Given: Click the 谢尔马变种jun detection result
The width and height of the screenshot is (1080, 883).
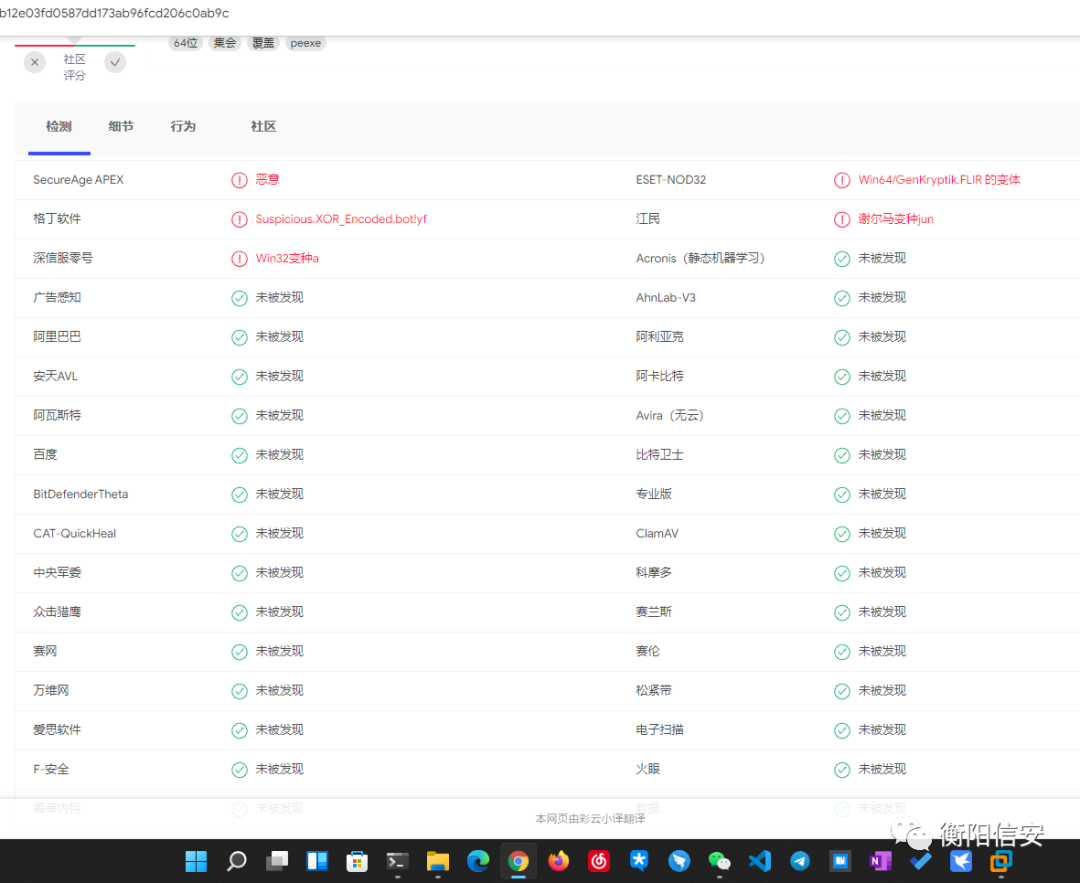Looking at the screenshot, I should pos(895,219).
